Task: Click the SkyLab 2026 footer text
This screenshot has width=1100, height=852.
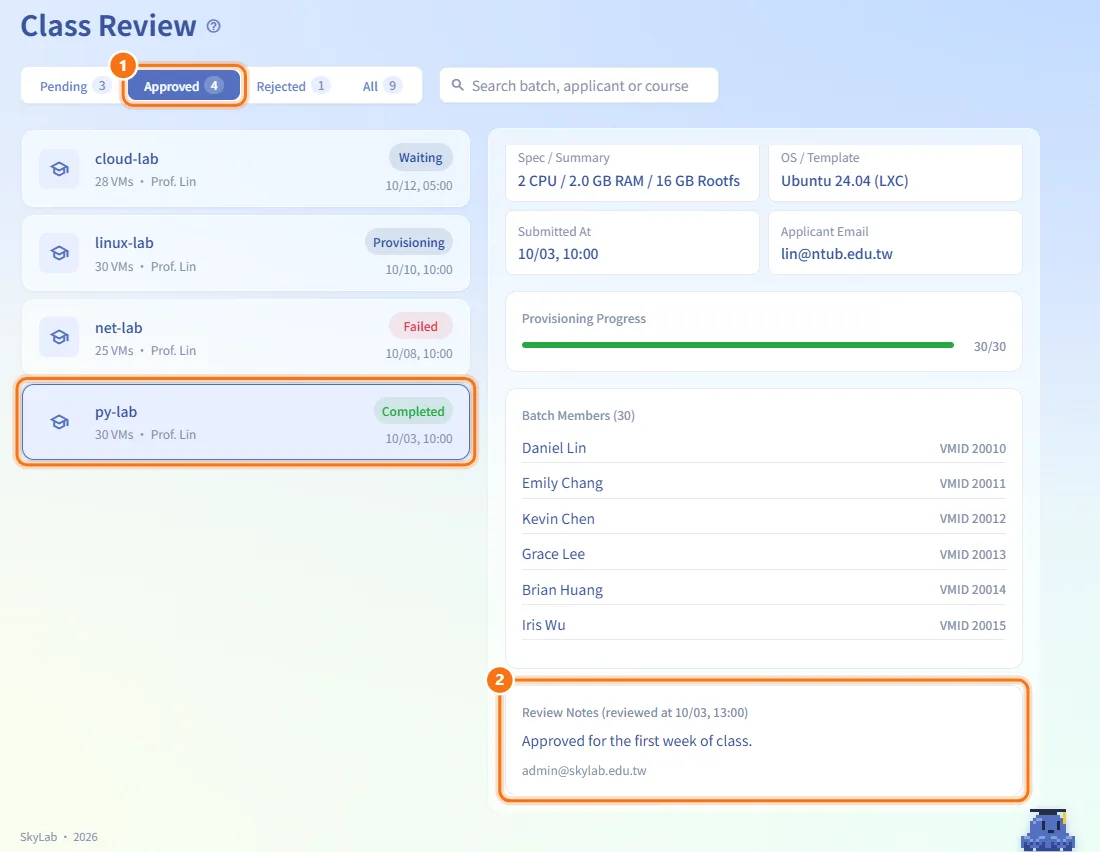Action: [x=59, y=837]
